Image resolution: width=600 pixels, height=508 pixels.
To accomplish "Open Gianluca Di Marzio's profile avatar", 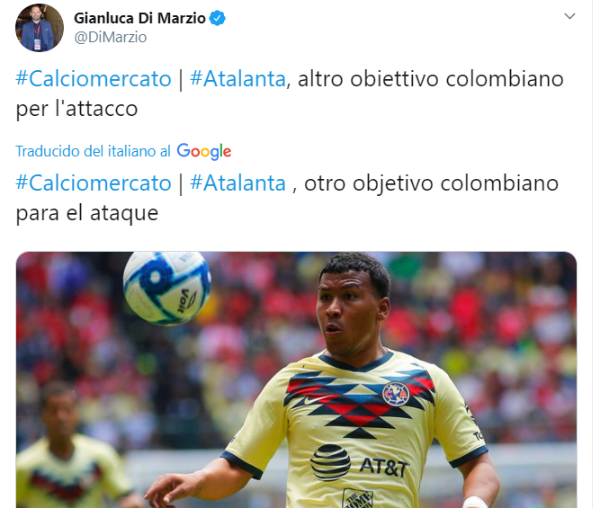I will pyautogui.click(x=39, y=28).
